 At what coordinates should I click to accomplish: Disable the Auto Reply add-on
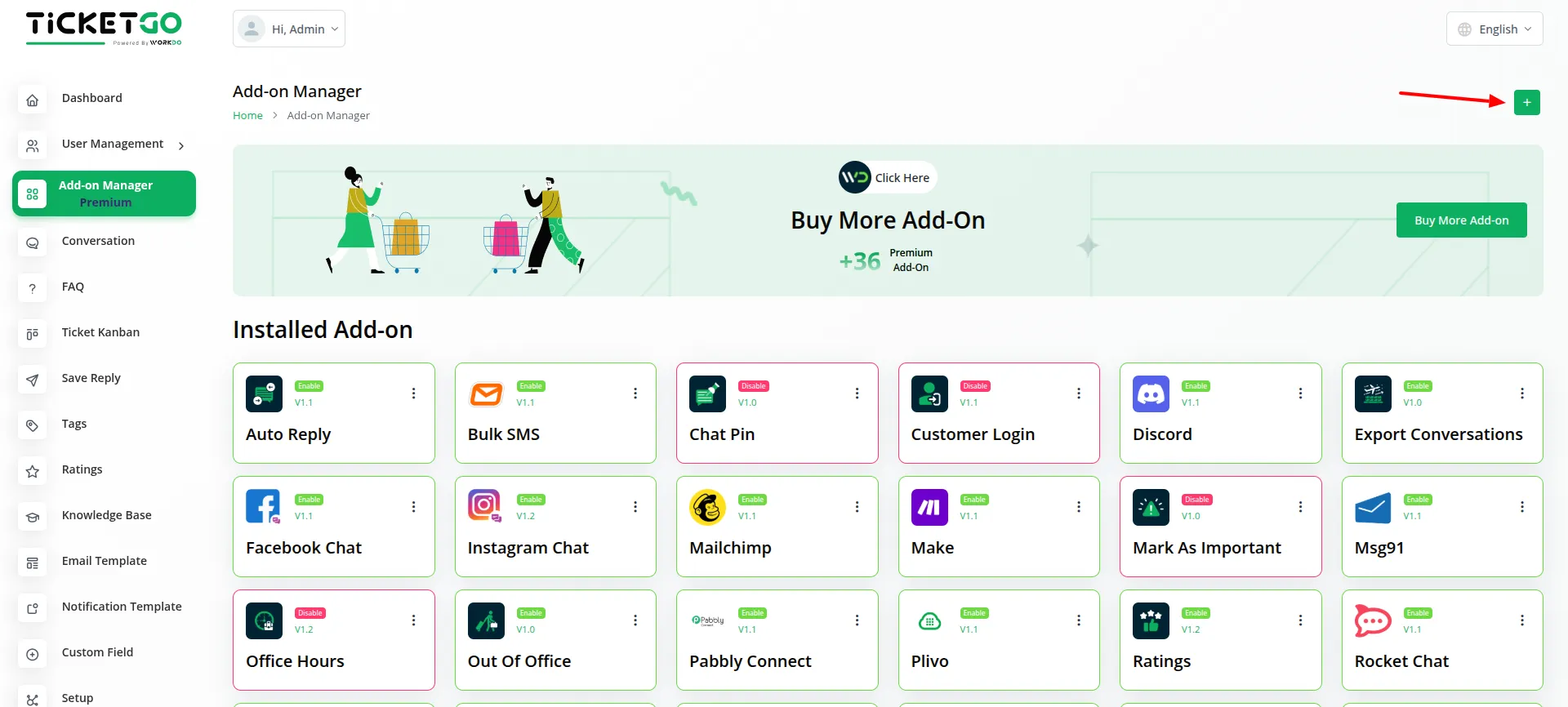pyautogui.click(x=309, y=385)
